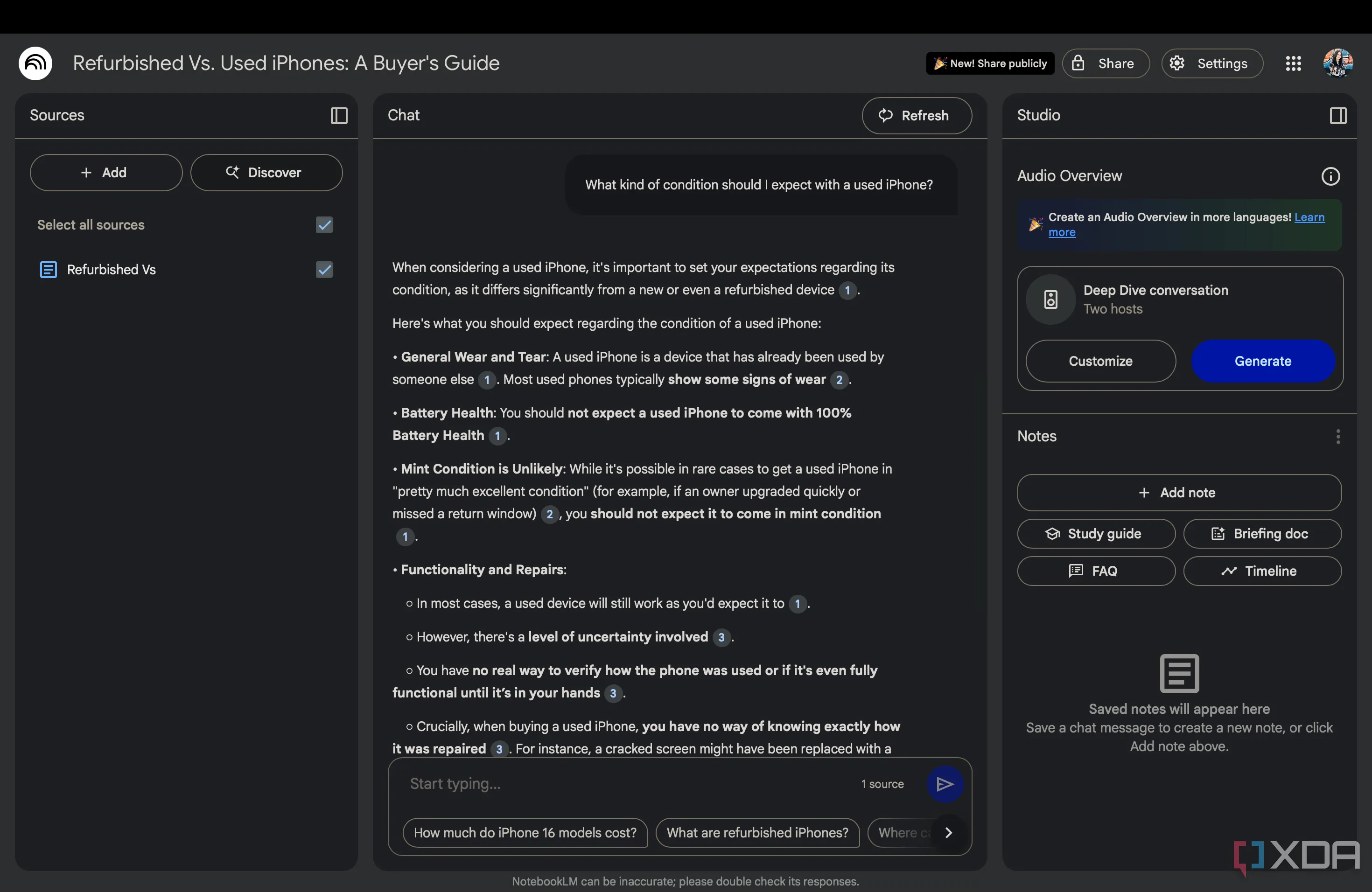
Task: Open the account profile avatar
Action: click(x=1337, y=63)
